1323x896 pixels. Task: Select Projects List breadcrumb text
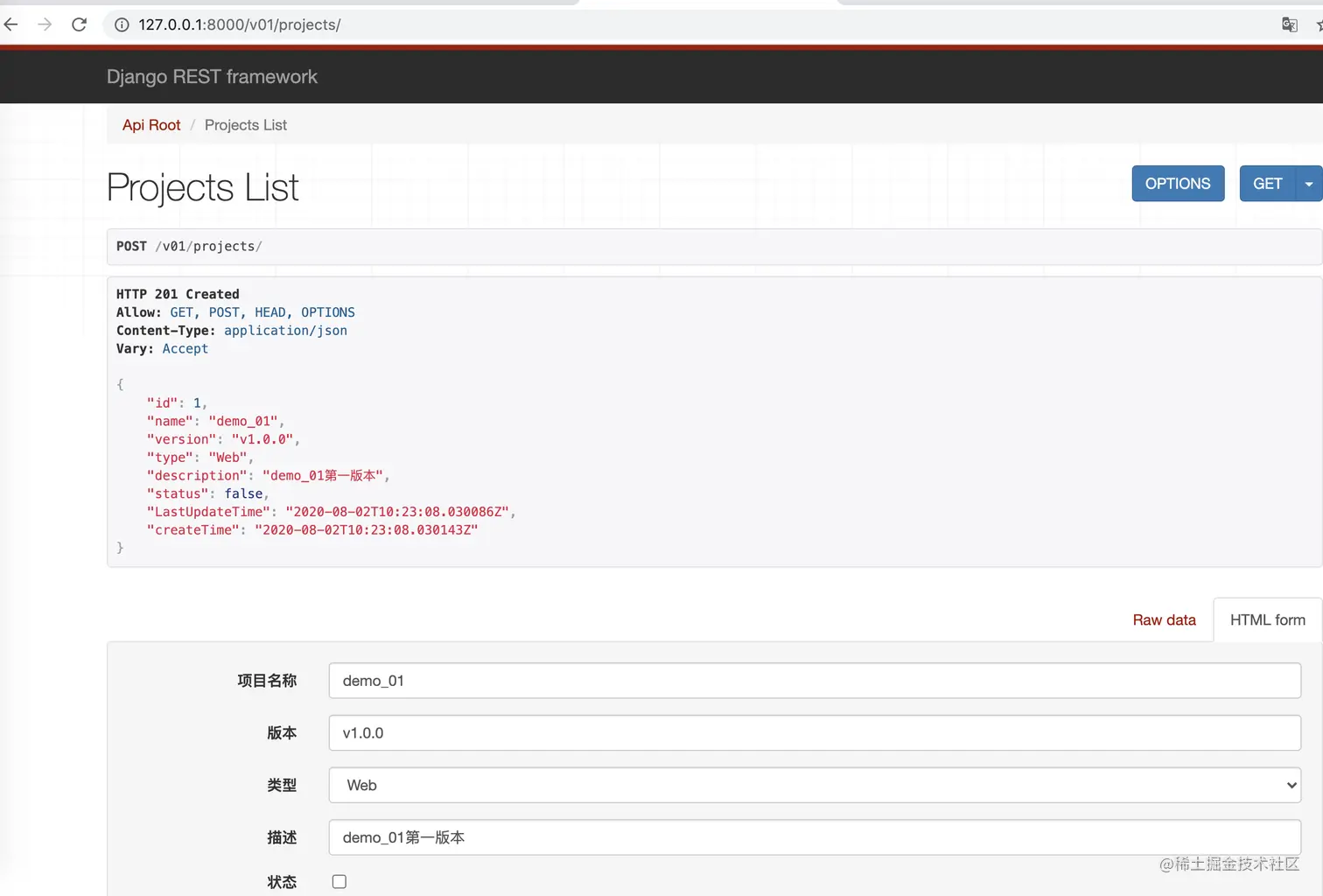(x=246, y=125)
